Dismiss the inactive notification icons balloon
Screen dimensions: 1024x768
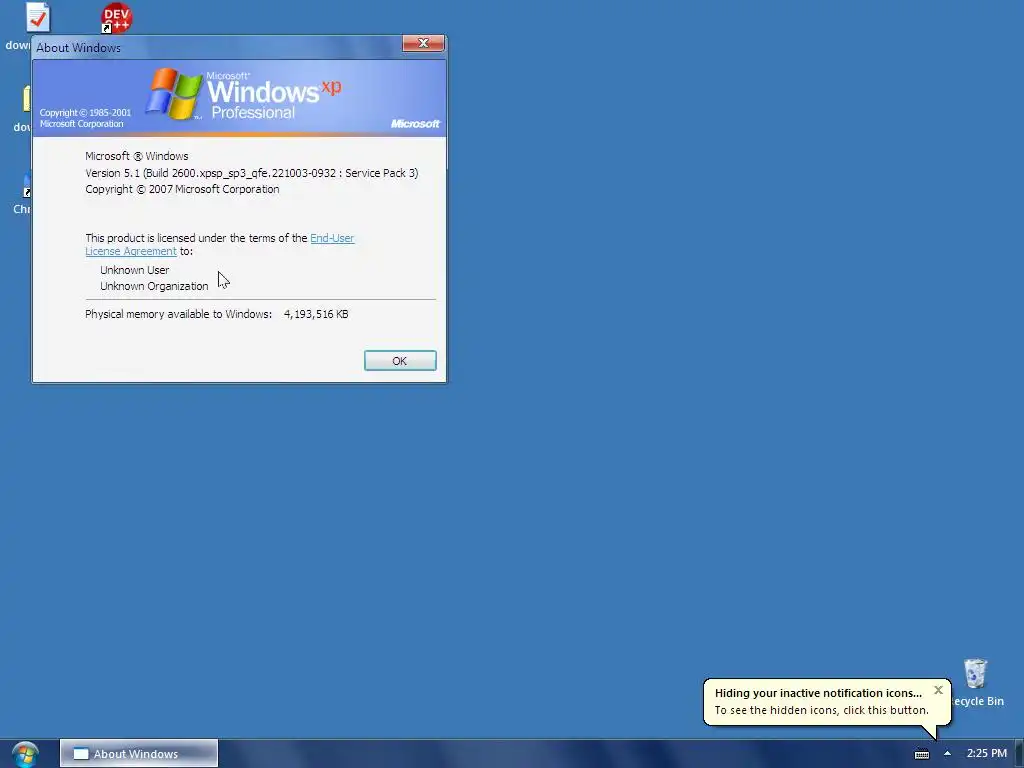coord(938,690)
